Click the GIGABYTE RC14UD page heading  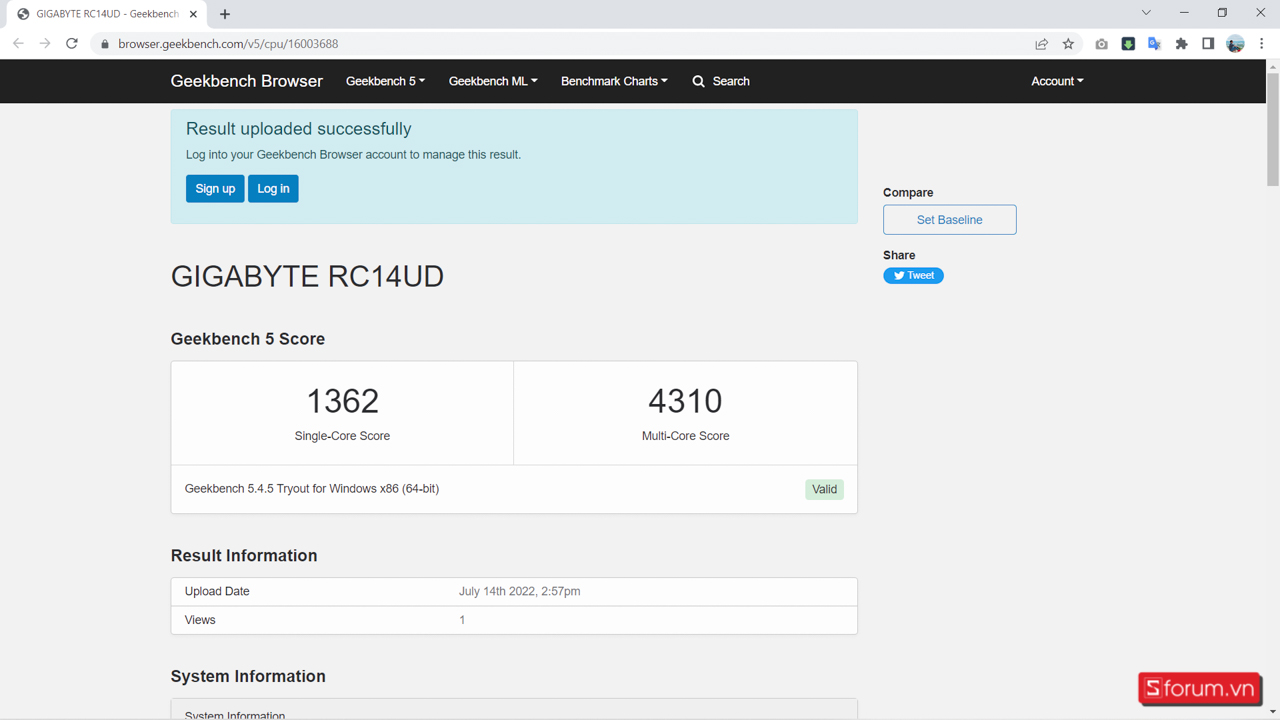[x=307, y=276]
